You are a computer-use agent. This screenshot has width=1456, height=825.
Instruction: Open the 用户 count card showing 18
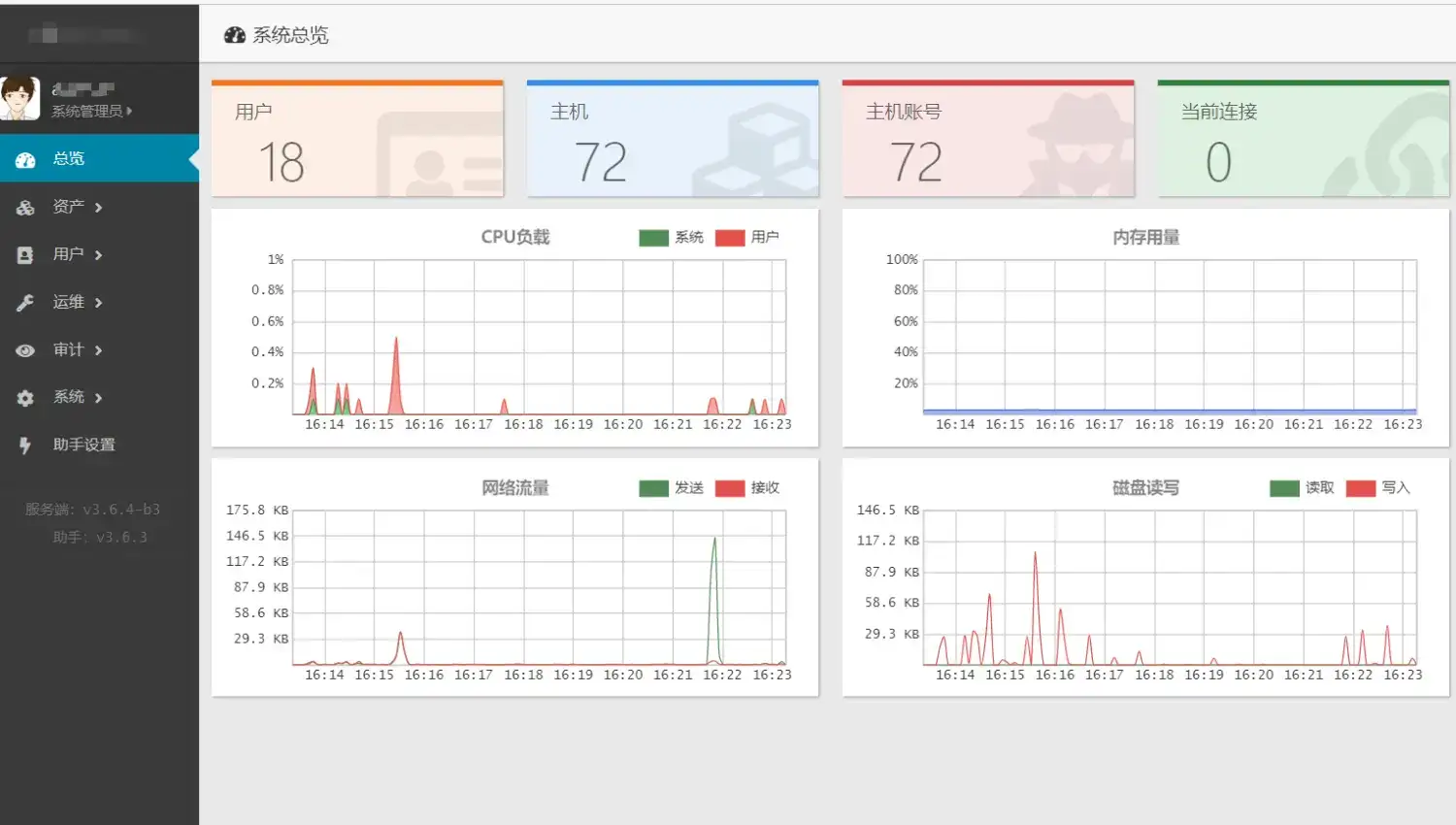[357, 139]
